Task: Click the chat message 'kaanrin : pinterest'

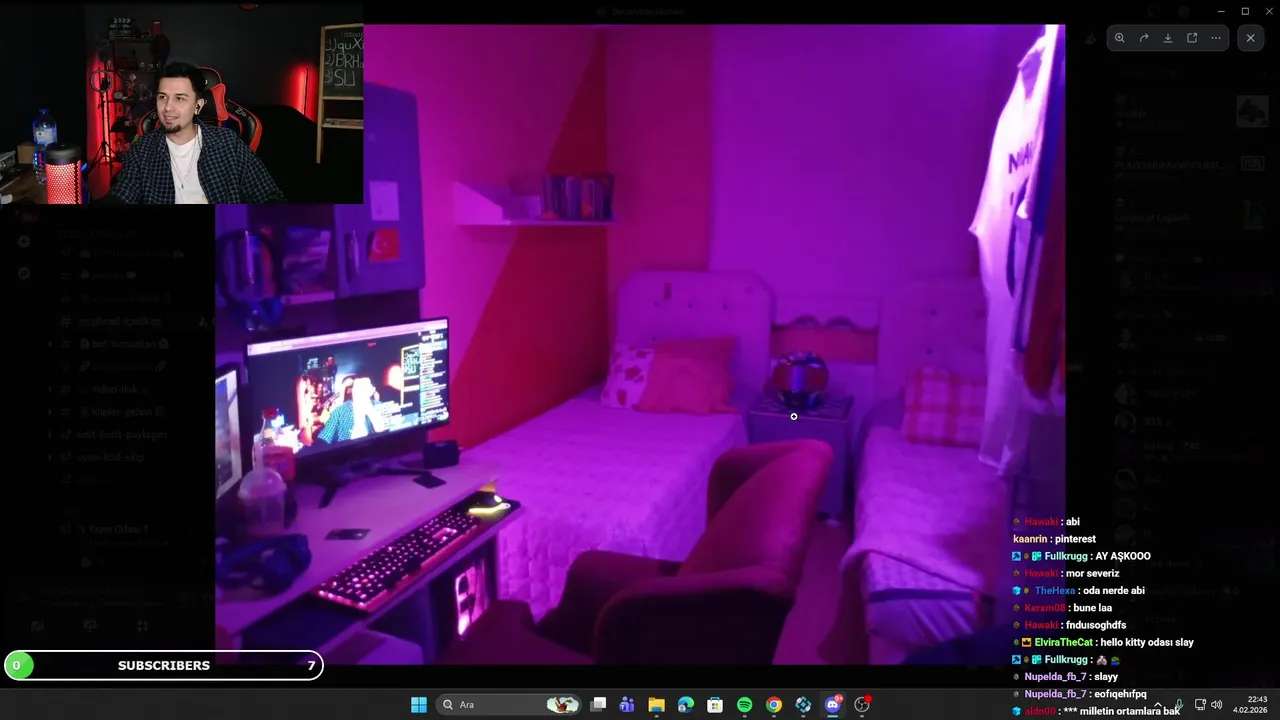Action: pyautogui.click(x=1054, y=539)
